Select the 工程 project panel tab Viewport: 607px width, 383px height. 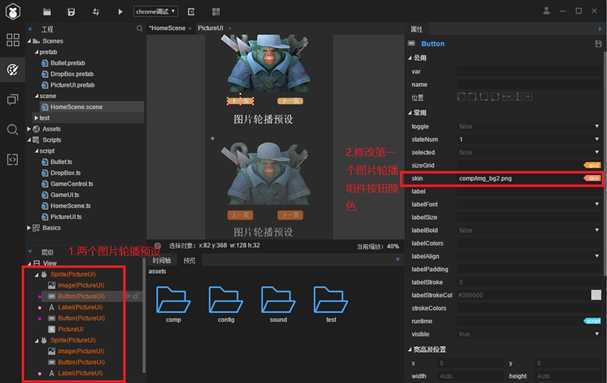click(47, 29)
